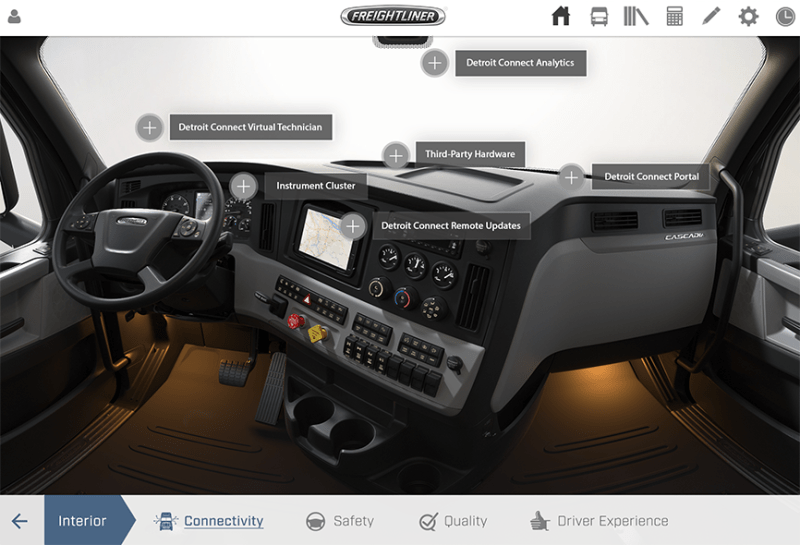Open the library books icon

pyautogui.click(x=636, y=16)
